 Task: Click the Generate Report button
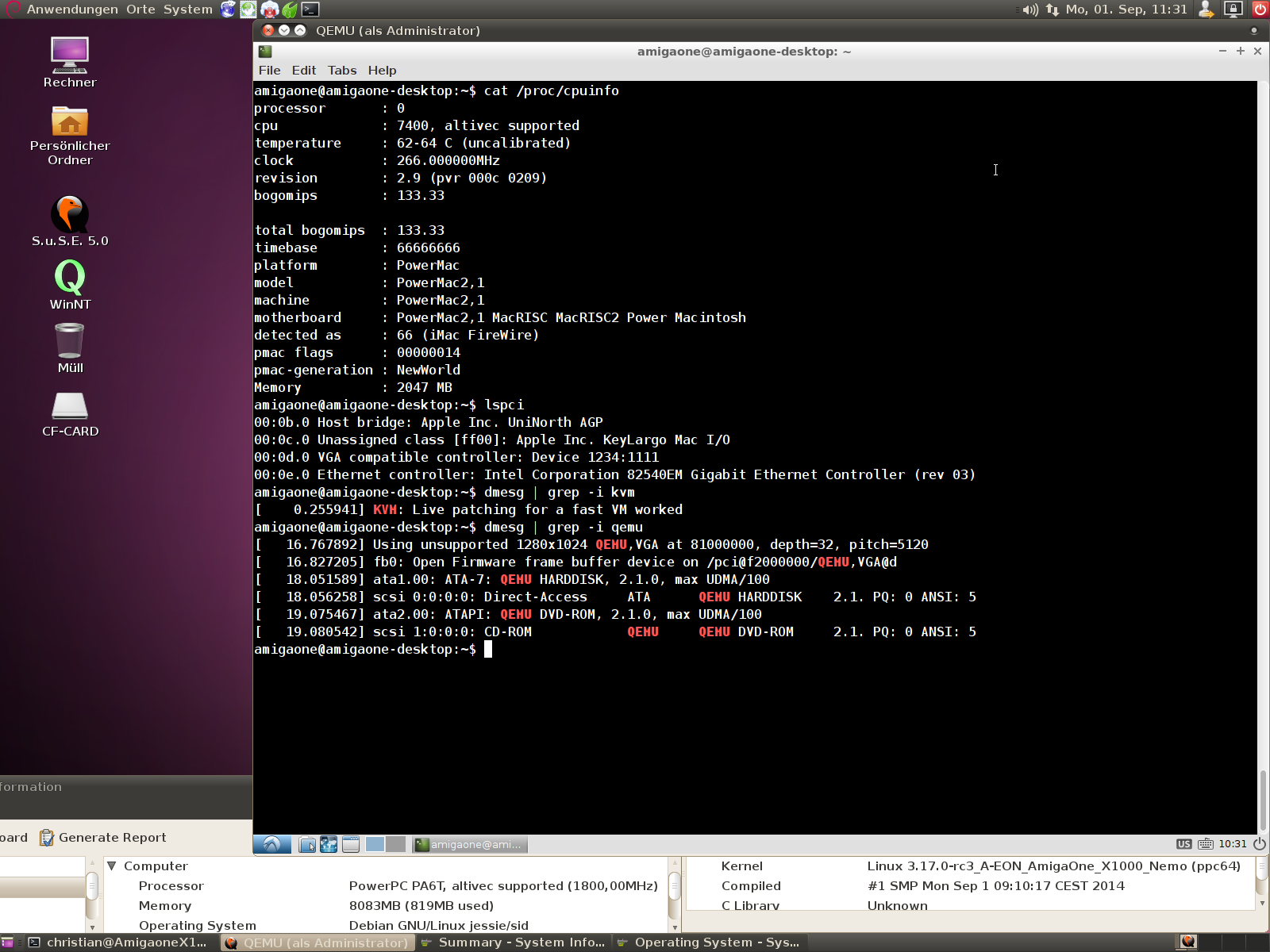[x=103, y=838]
